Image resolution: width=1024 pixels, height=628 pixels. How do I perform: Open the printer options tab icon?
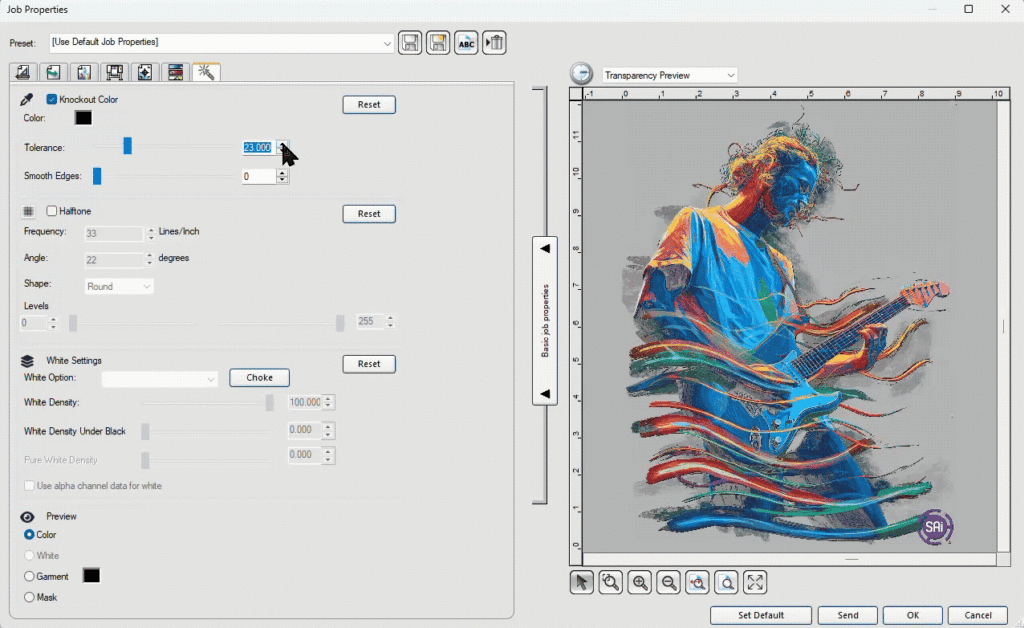point(114,72)
